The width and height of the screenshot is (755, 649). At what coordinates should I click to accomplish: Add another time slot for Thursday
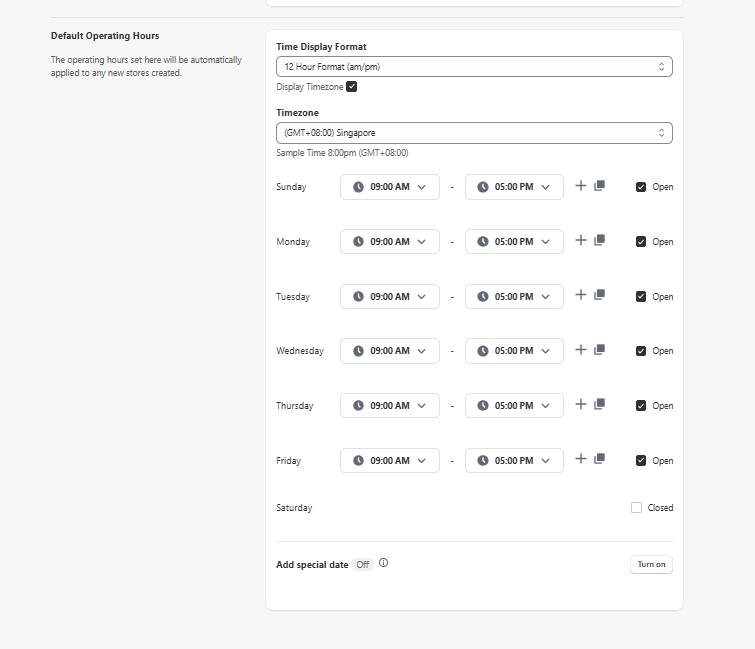pyautogui.click(x=581, y=404)
